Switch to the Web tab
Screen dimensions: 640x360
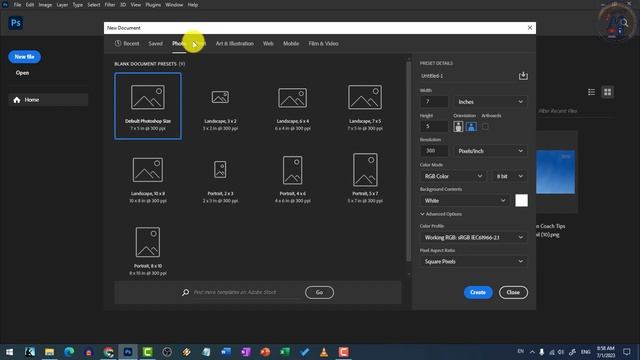click(268, 43)
